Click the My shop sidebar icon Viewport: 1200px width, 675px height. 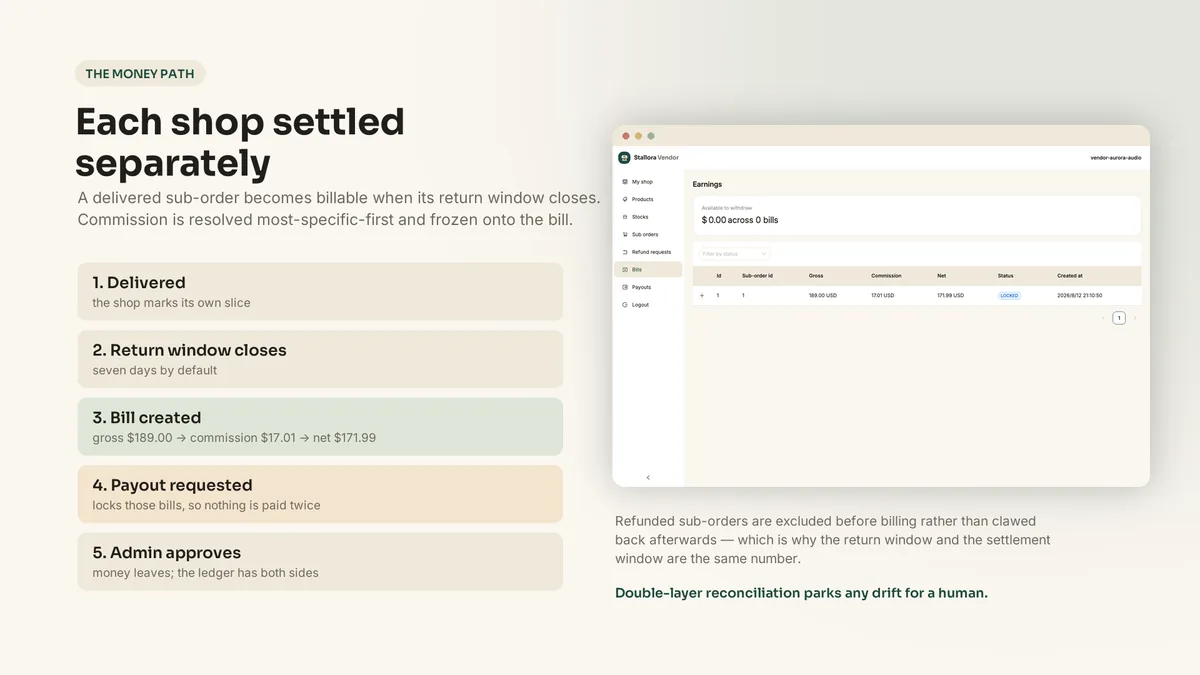(x=625, y=182)
